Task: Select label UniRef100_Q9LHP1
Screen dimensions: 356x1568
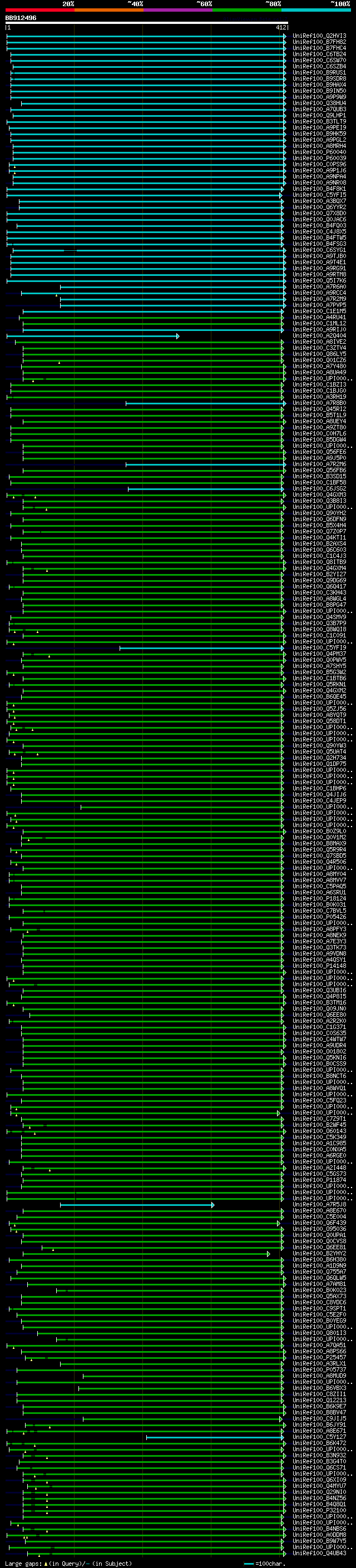Action: (319, 115)
